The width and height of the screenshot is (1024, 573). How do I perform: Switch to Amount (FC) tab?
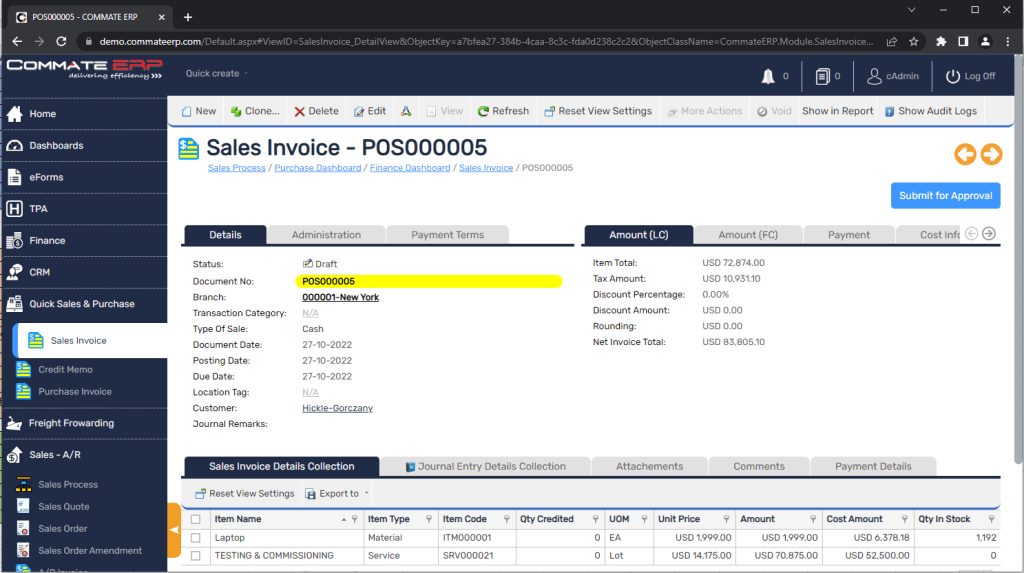pos(748,235)
